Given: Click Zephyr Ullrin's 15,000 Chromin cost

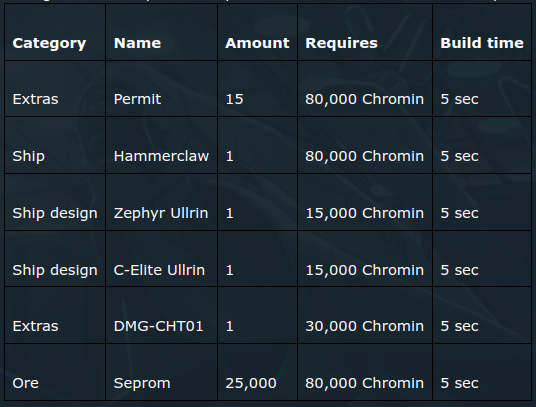Looking at the screenshot, I should [365, 202].
